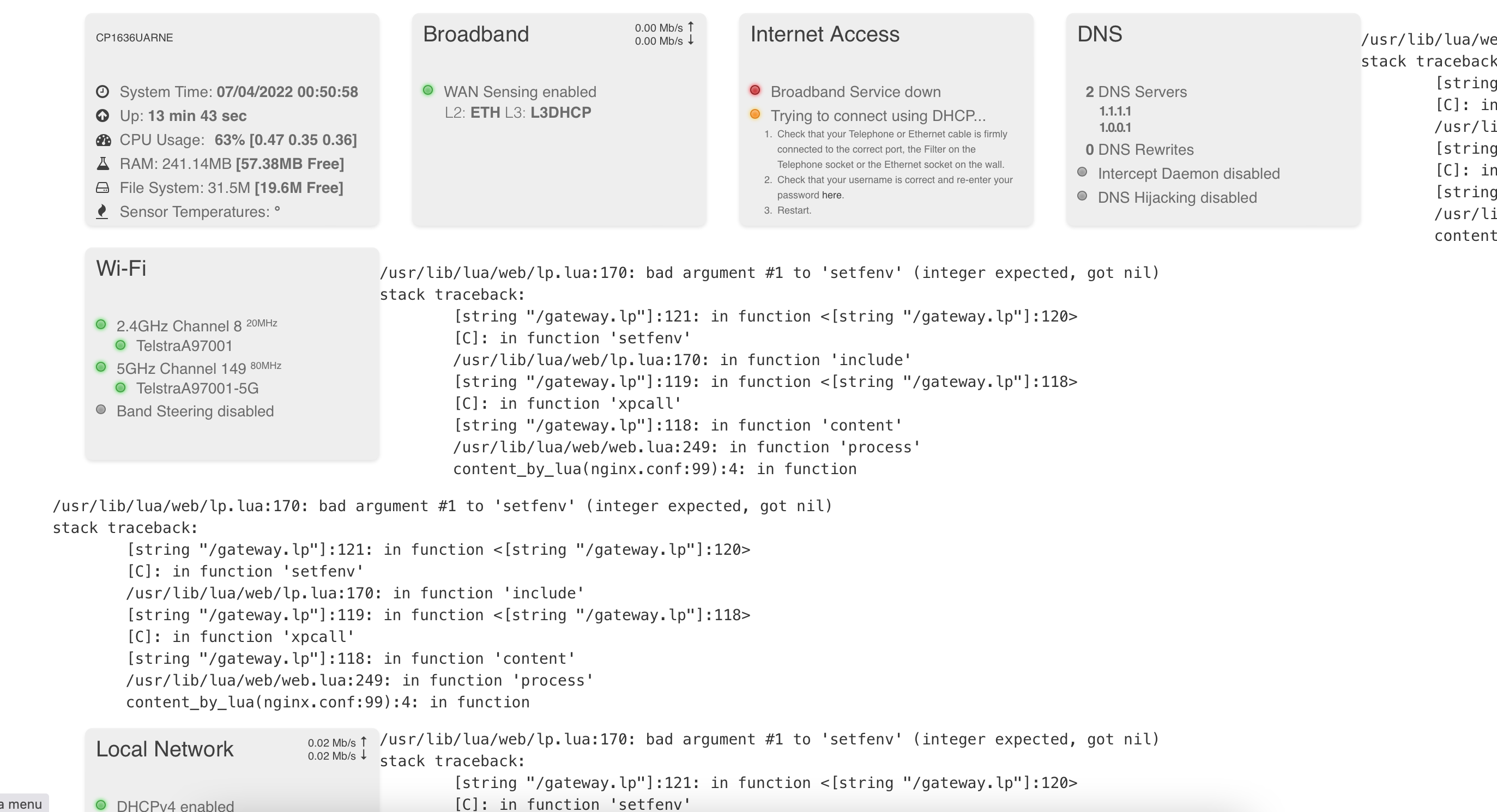Expand the Broadband card

click(475, 34)
